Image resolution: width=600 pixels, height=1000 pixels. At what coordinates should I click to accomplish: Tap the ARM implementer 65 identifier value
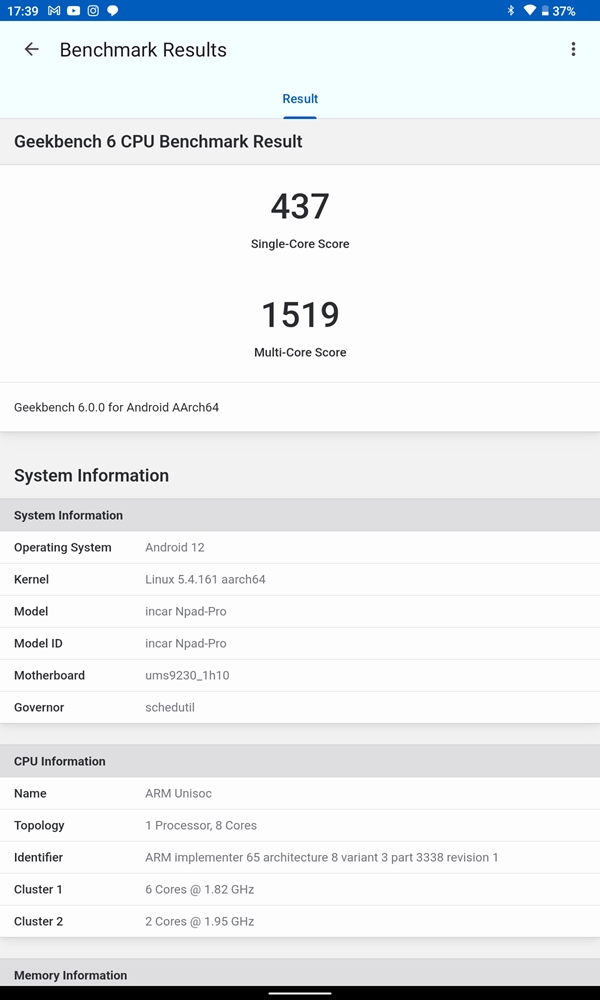point(321,857)
